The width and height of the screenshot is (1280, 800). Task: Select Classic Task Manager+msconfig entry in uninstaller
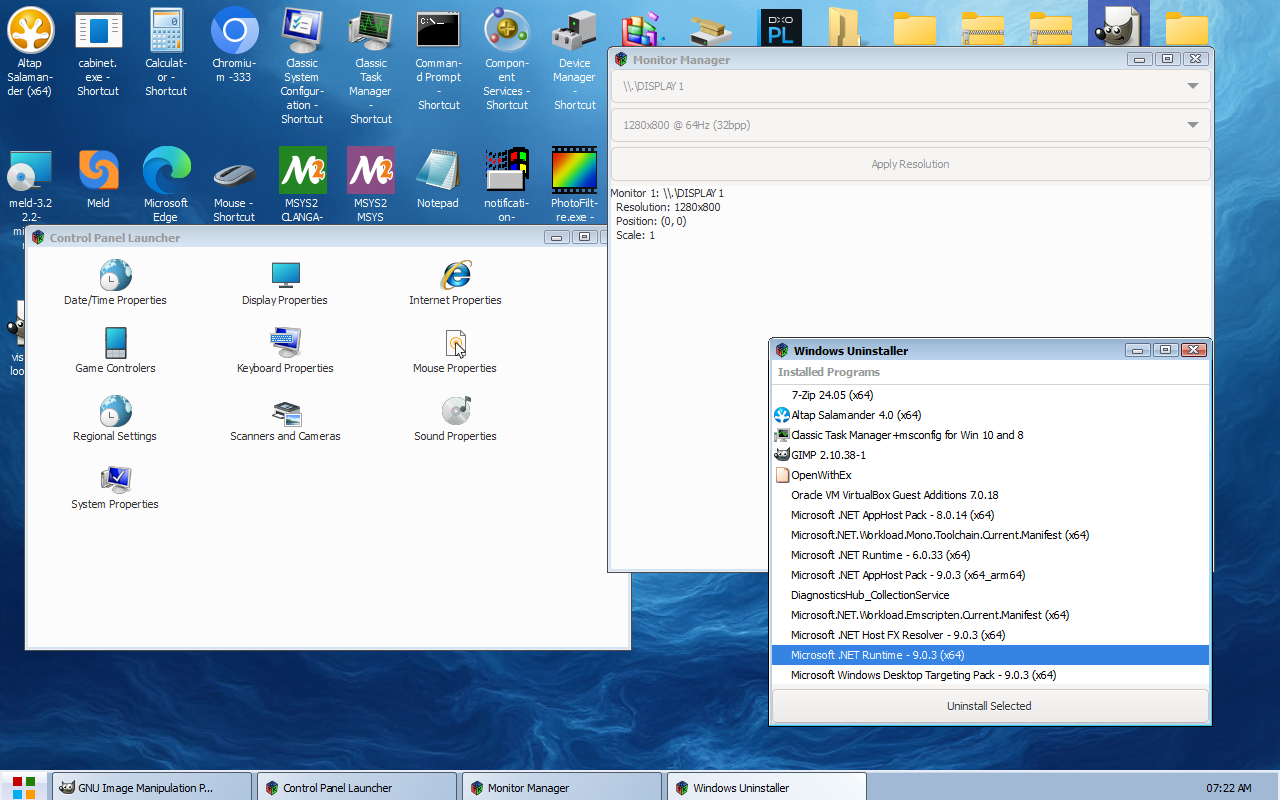pyautogui.click(x=990, y=435)
